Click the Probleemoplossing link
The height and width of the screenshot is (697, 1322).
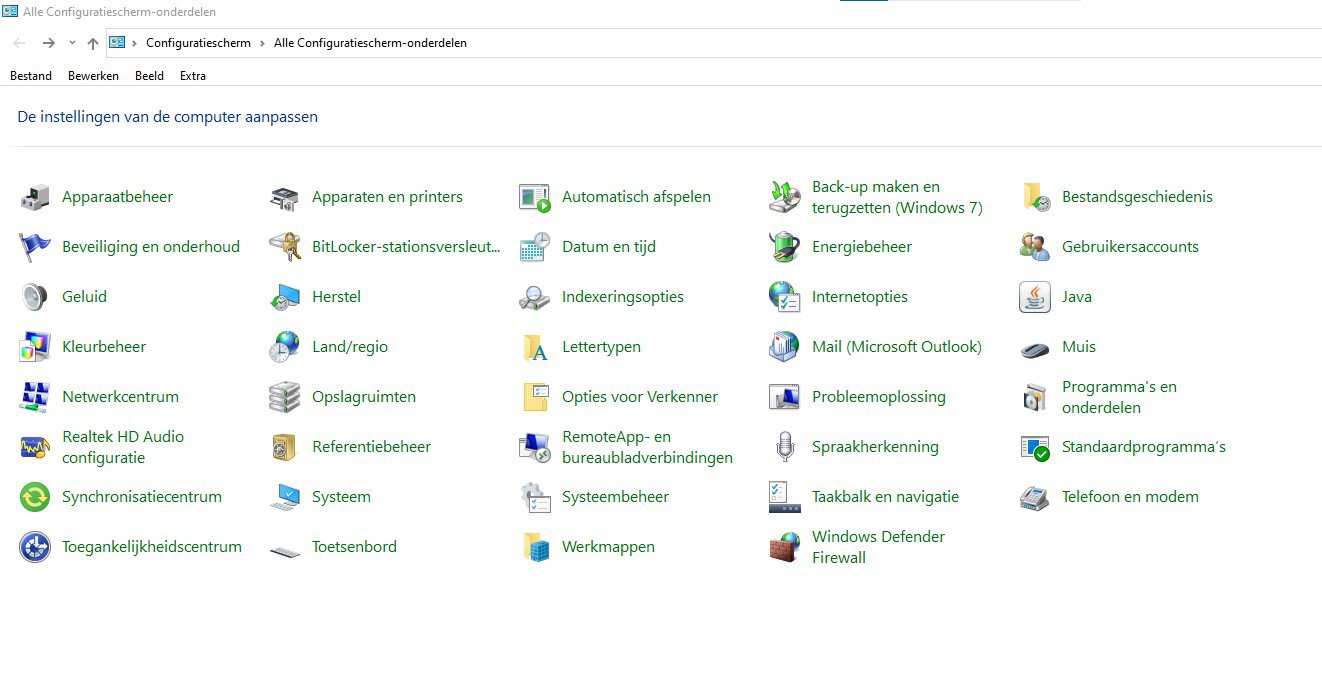(879, 397)
